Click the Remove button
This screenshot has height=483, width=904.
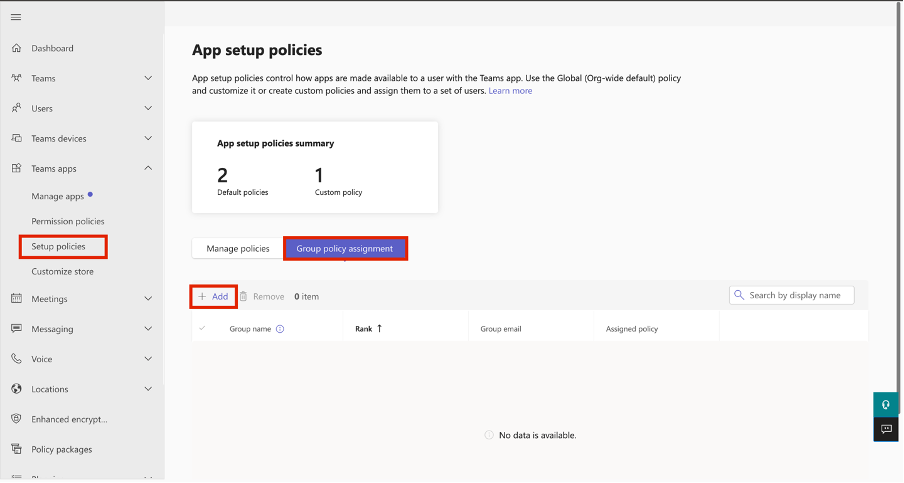262,296
